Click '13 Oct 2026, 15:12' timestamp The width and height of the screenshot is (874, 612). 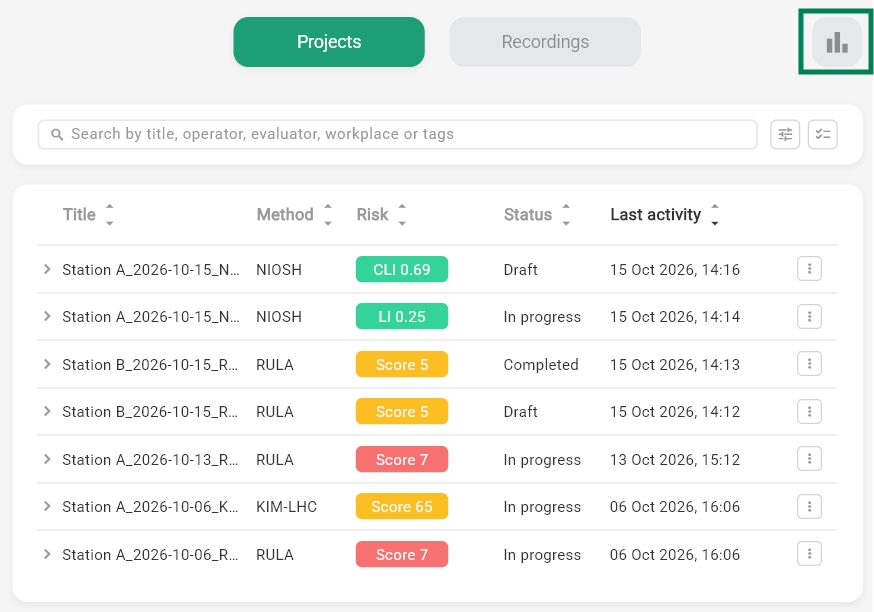click(675, 460)
